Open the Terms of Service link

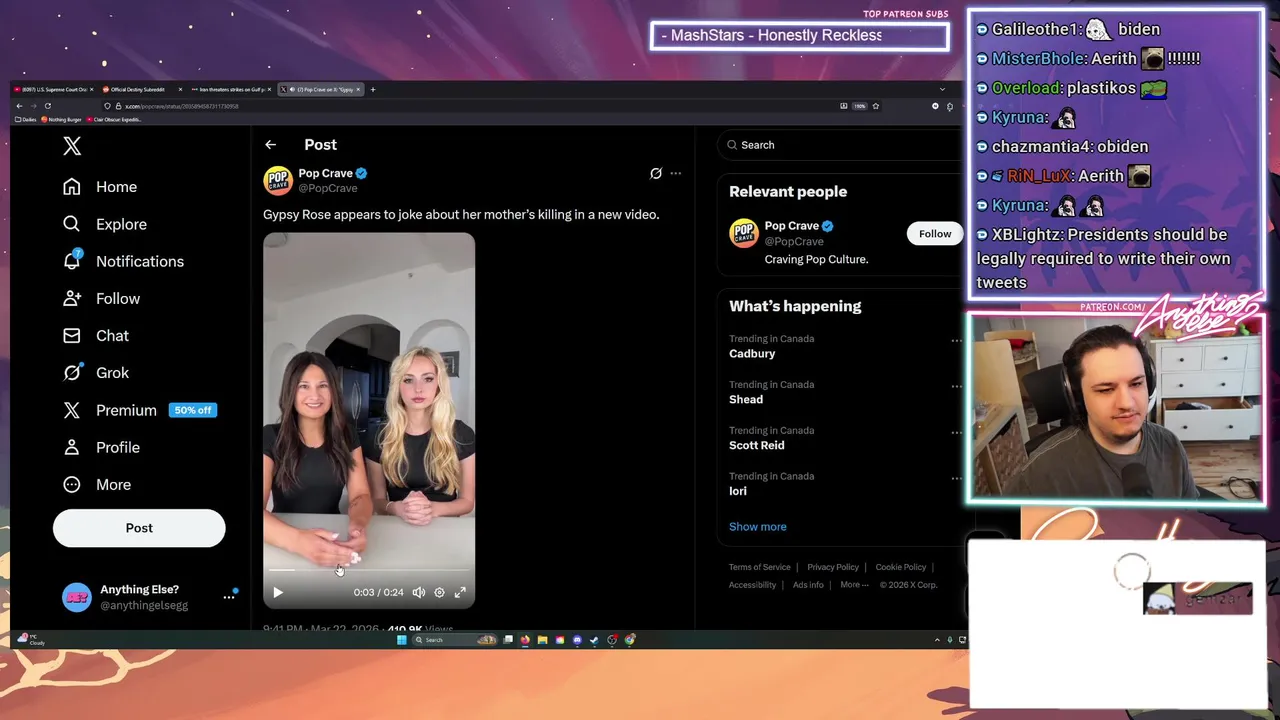pyautogui.click(x=760, y=567)
